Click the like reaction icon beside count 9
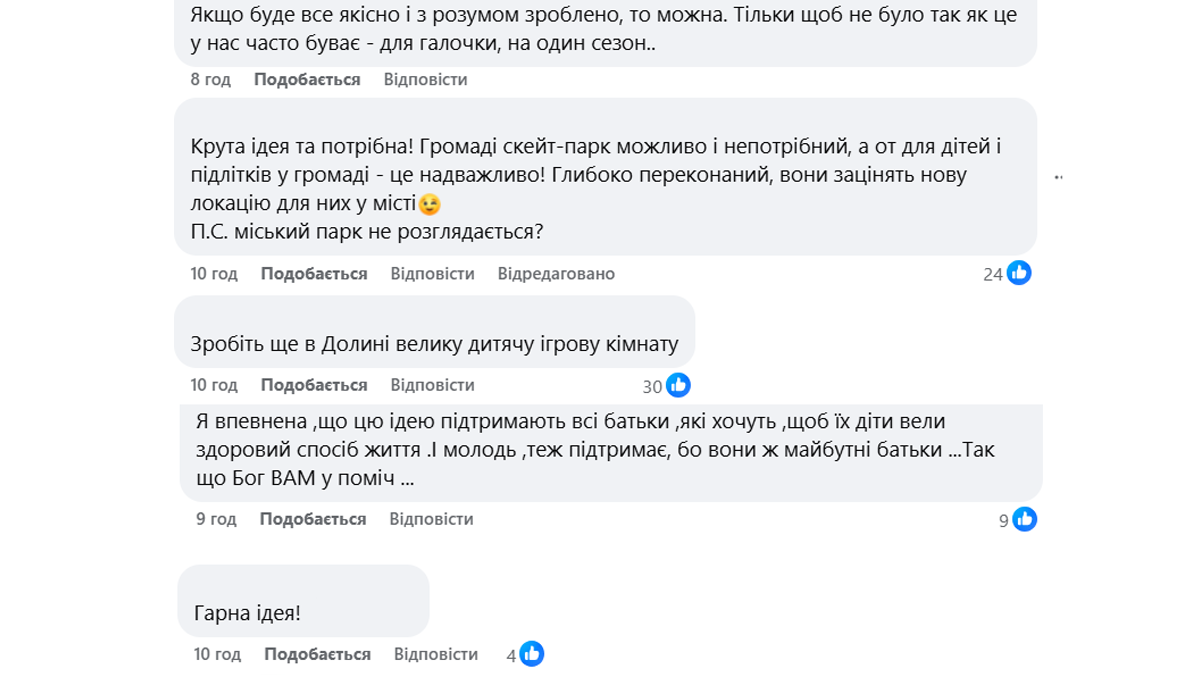 1024,519
